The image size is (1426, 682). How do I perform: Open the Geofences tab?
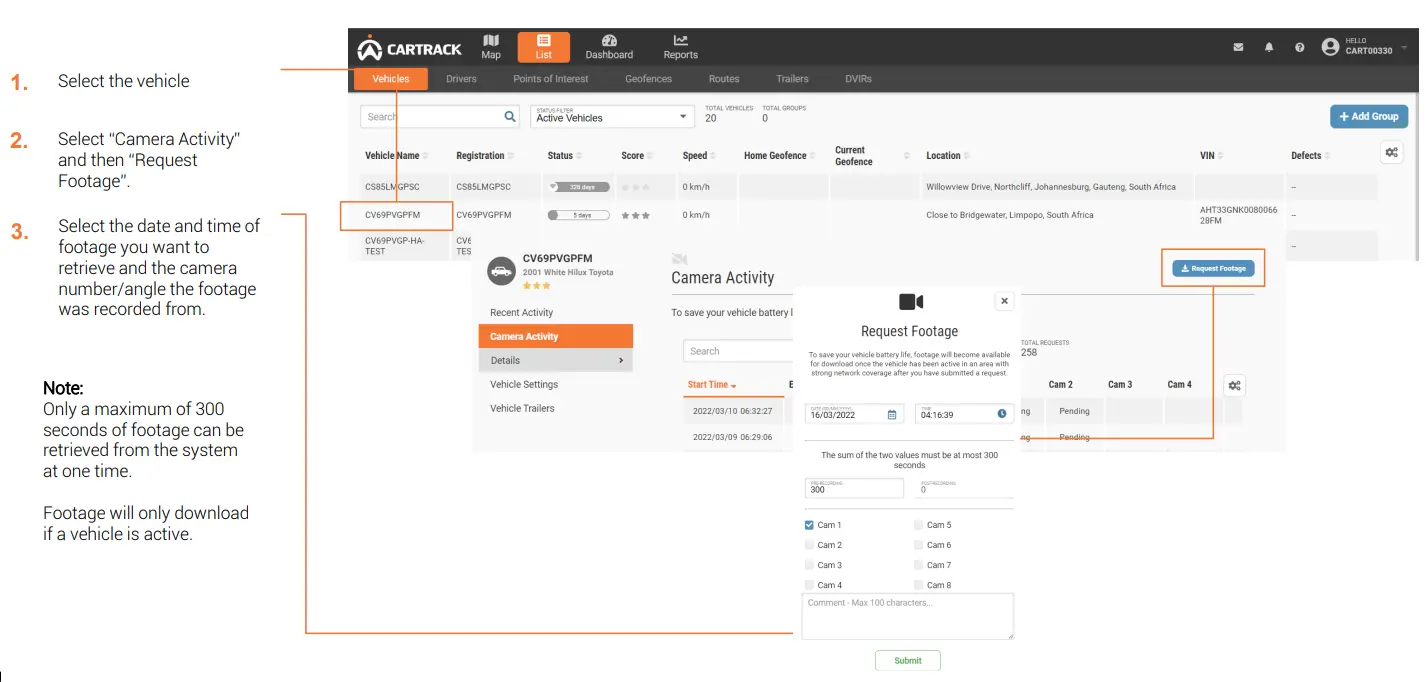pyautogui.click(x=649, y=79)
